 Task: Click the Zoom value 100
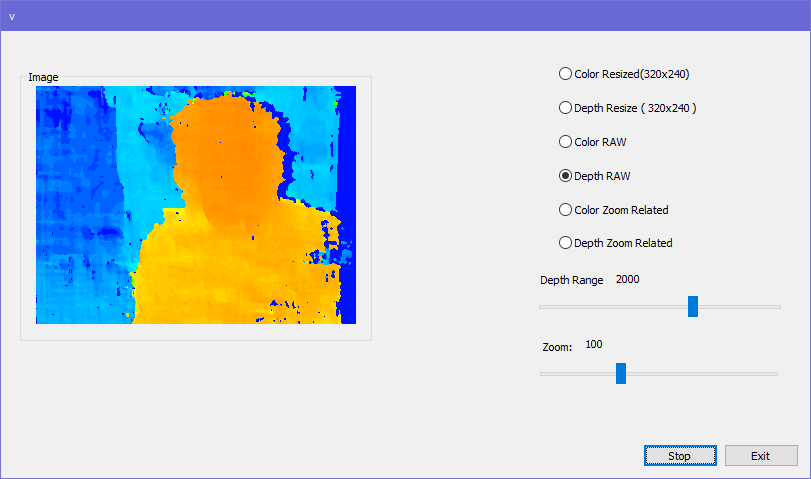[594, 345]
